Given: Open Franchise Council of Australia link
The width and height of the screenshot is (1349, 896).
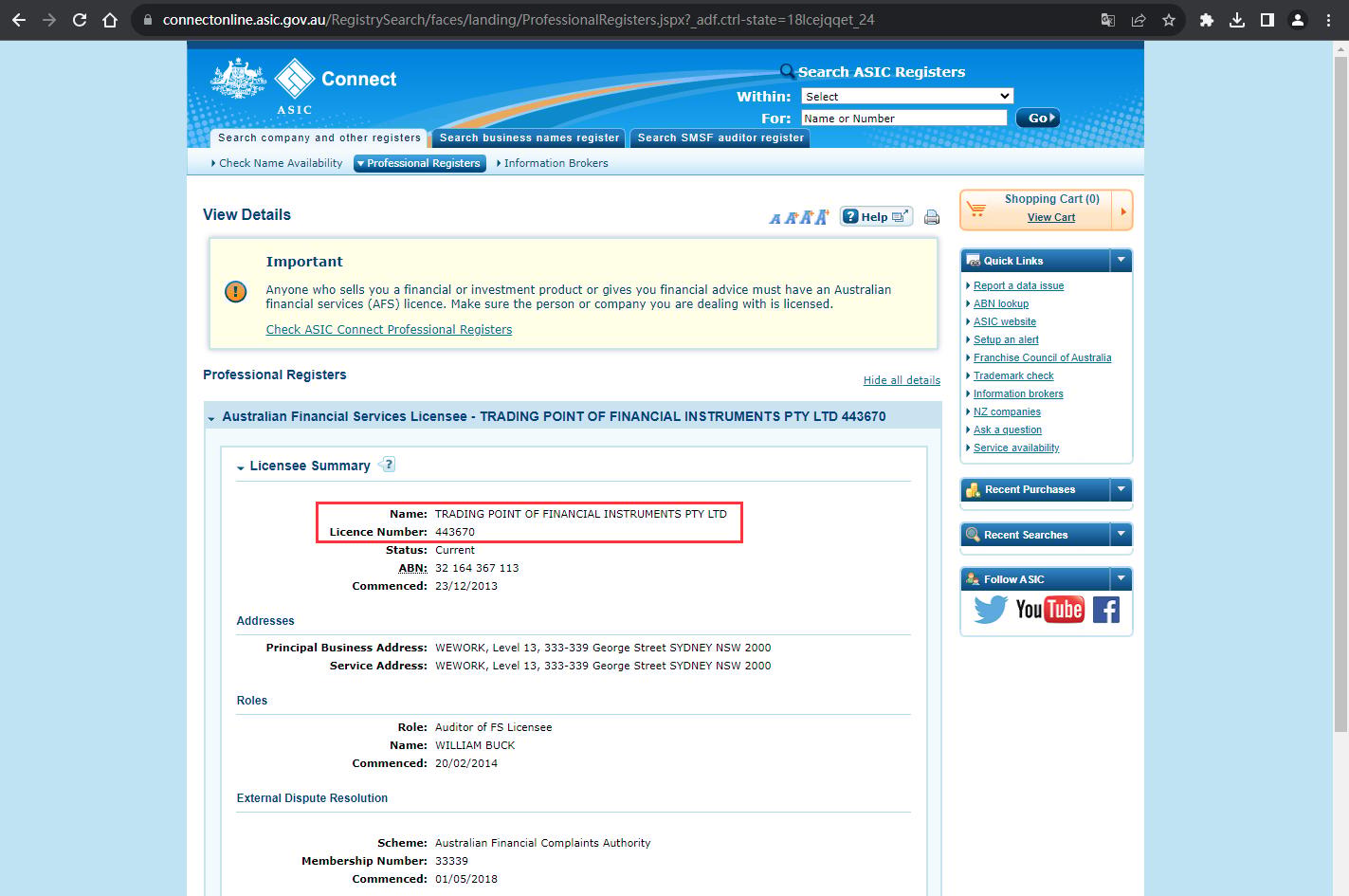Looking at the screenshot, I should click(x=1042, y=357).
